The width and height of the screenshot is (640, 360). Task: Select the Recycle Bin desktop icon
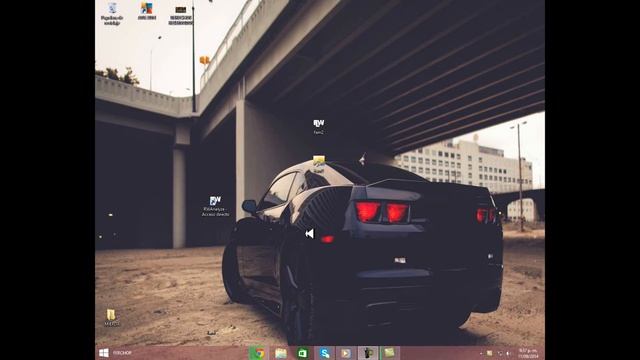(112, 13)
